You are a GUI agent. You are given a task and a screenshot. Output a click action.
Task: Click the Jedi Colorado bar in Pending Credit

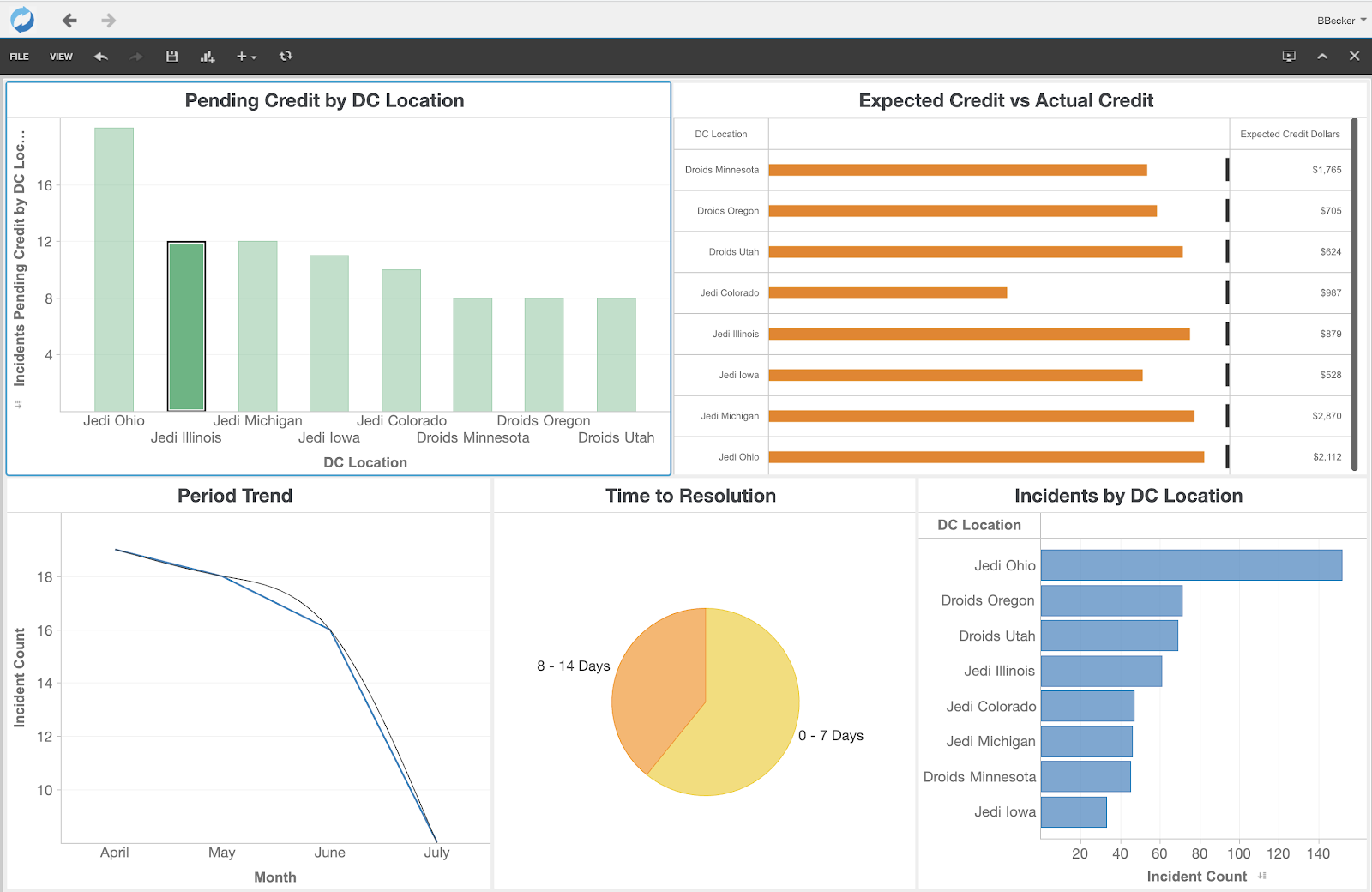pyautogui.click(x=401, y=341)
